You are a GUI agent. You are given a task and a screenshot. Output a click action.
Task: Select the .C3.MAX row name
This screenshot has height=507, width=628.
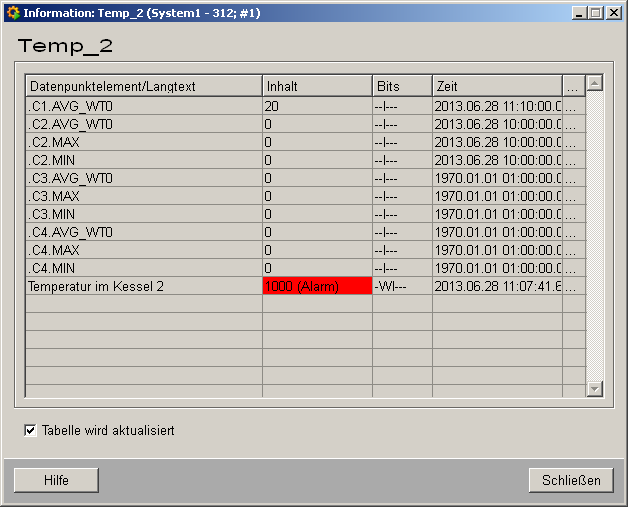(x=144, y=196)
